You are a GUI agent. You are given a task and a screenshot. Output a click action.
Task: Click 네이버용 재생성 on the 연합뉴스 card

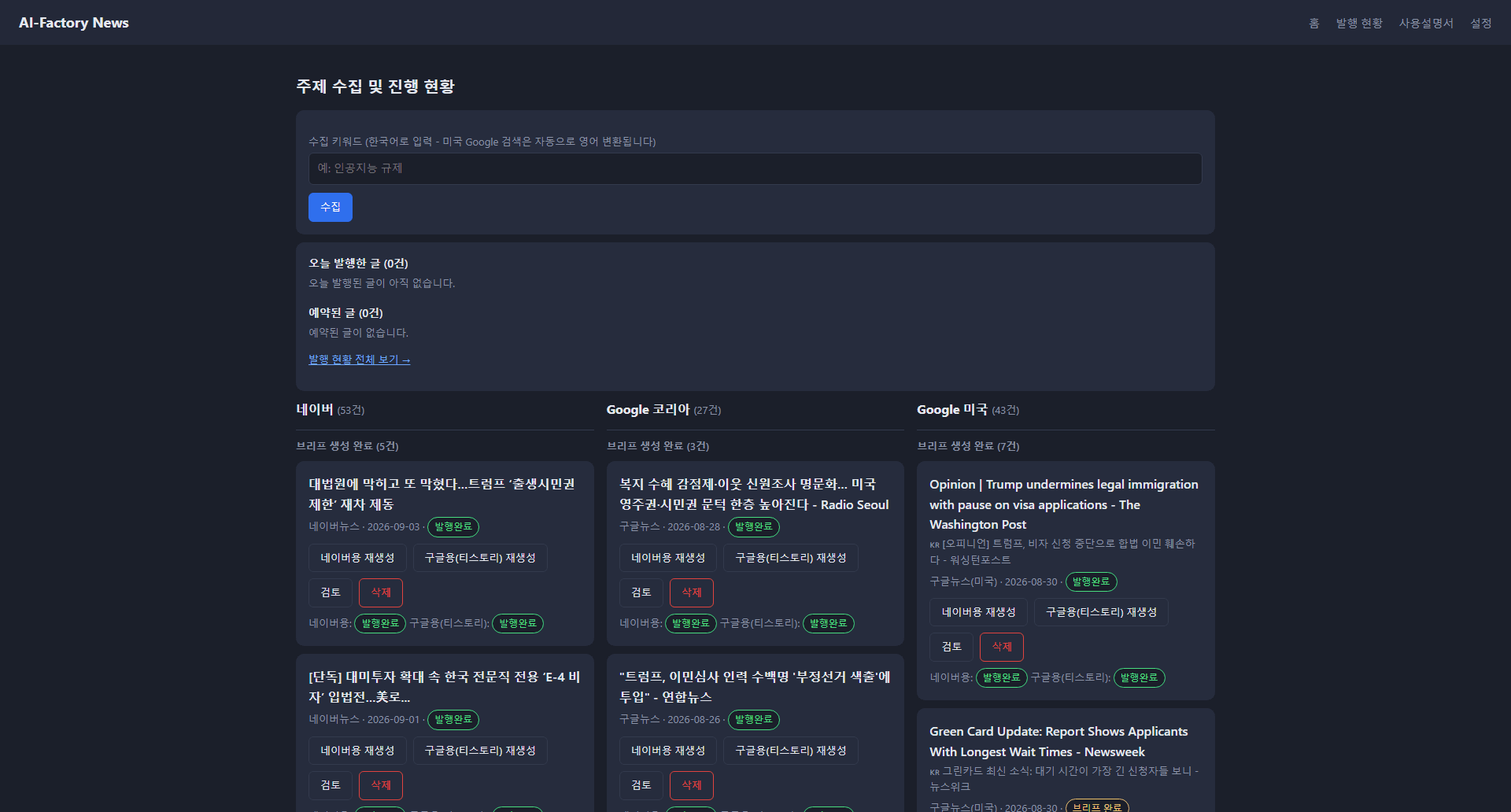point(668,751)
